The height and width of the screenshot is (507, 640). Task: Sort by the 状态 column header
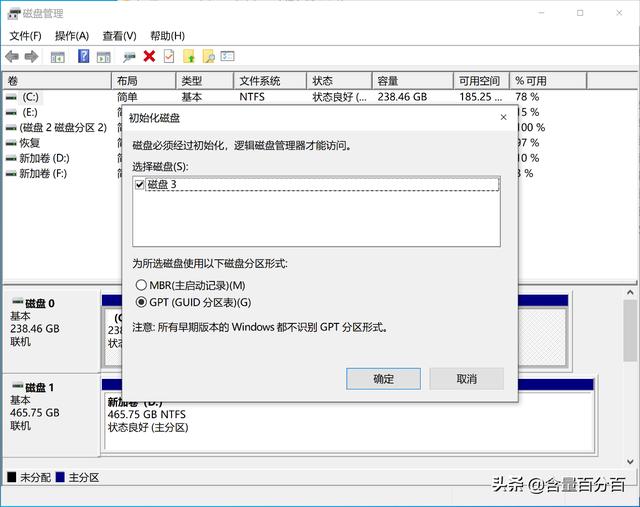340,81
